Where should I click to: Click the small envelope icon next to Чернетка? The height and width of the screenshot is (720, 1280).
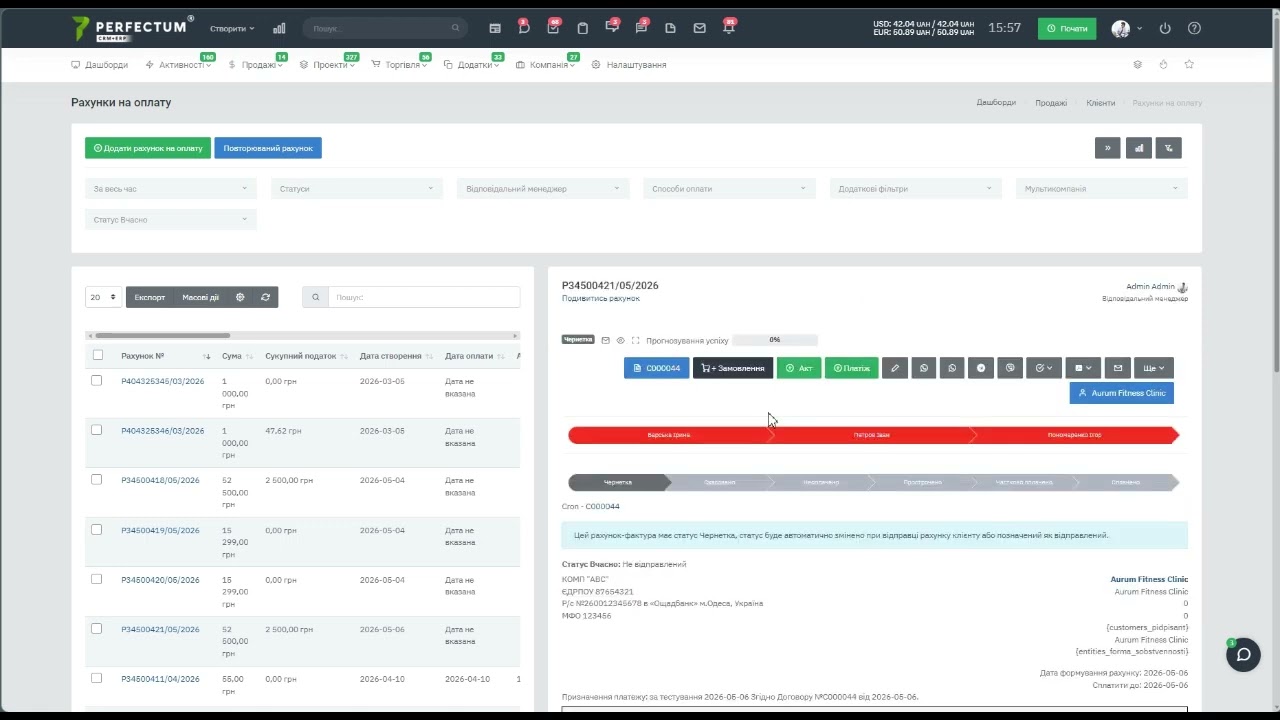click(605, 340)
